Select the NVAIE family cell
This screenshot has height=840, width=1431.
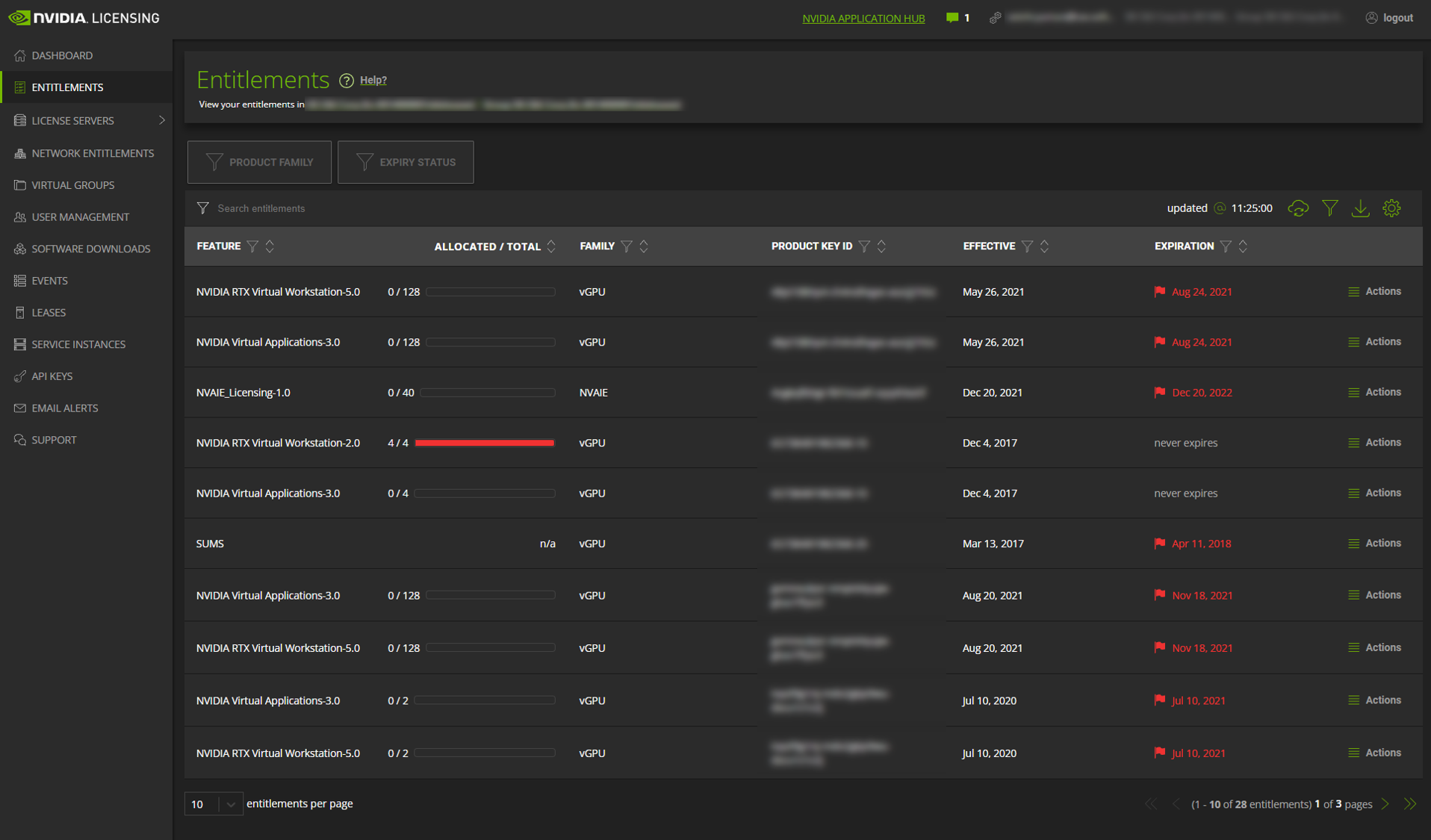pyautogui.click(x=593, y=393)
